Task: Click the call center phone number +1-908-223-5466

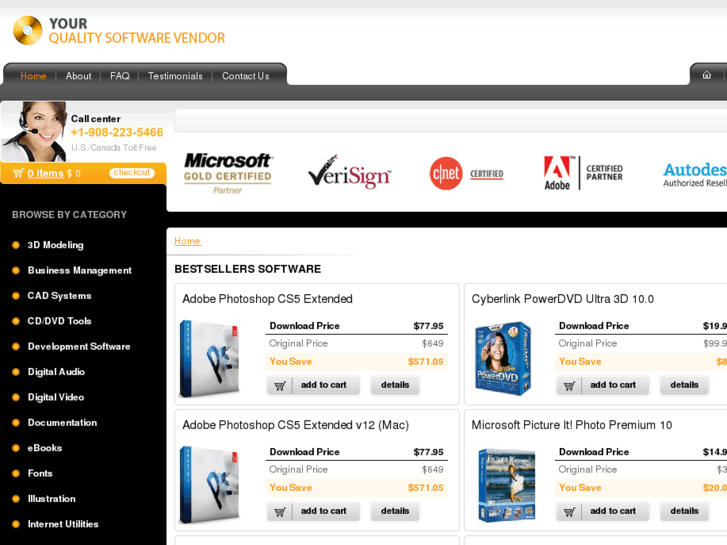Action: click(x=117, y=133)
